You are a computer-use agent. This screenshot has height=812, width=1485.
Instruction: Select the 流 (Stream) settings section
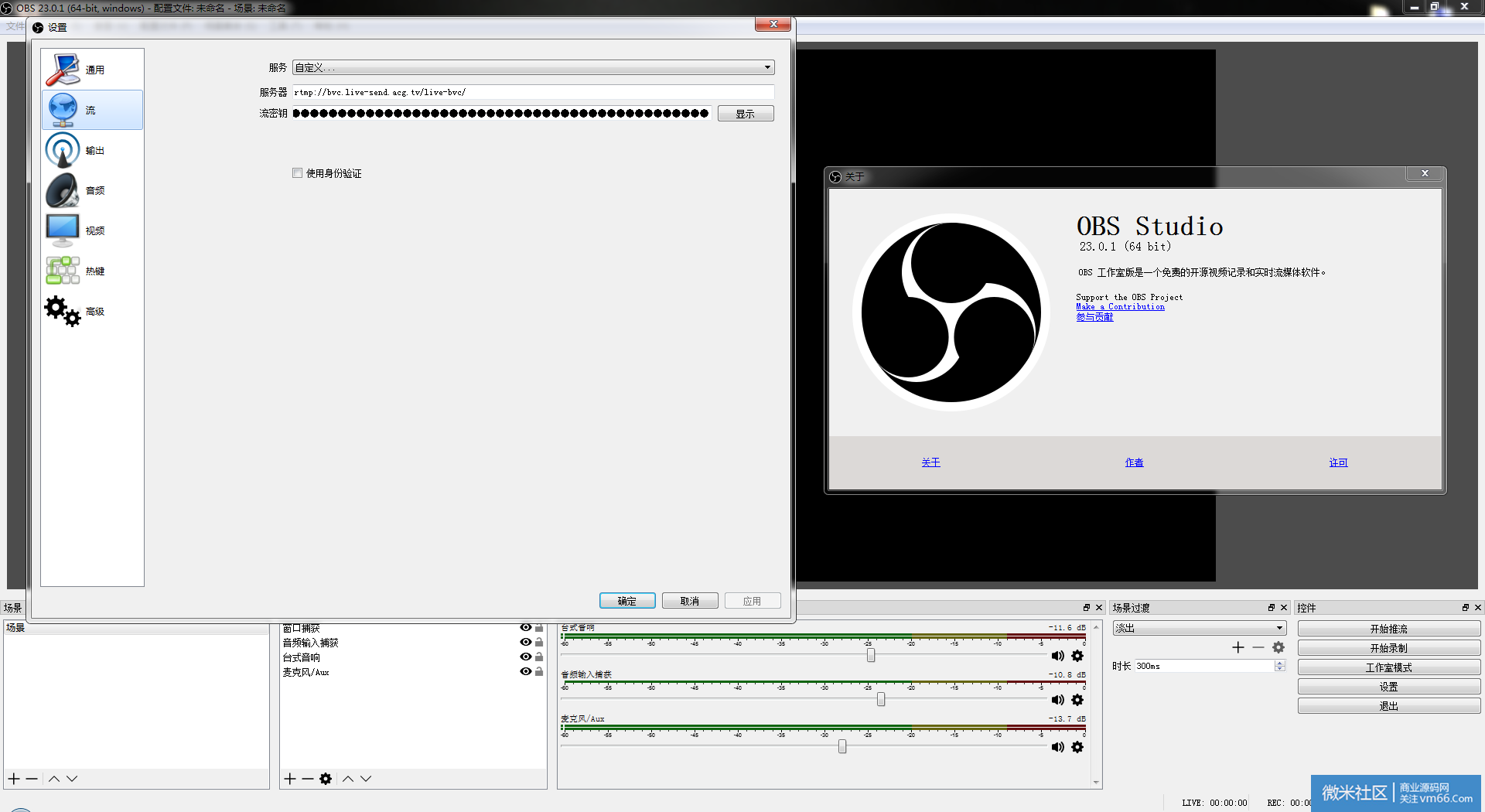tap(92, 110)
